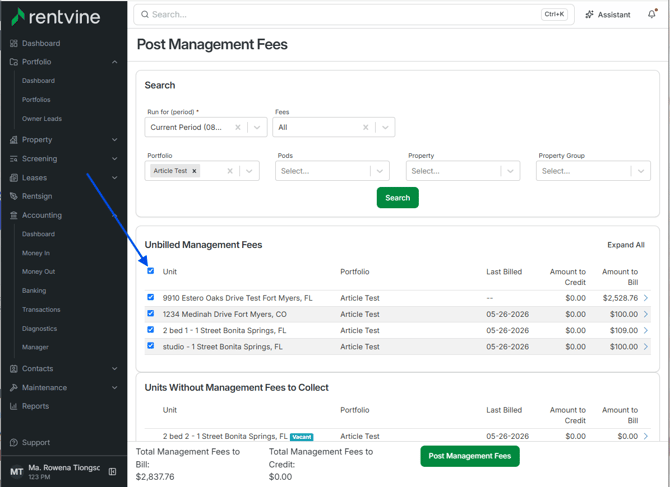Click the Accounting bank icon
This screenshot has width=670, height=487.
[x=14, y=215]
